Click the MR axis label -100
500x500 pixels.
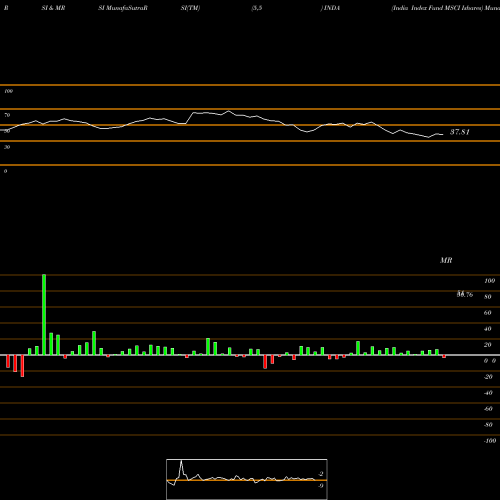(x=490, y=441)
